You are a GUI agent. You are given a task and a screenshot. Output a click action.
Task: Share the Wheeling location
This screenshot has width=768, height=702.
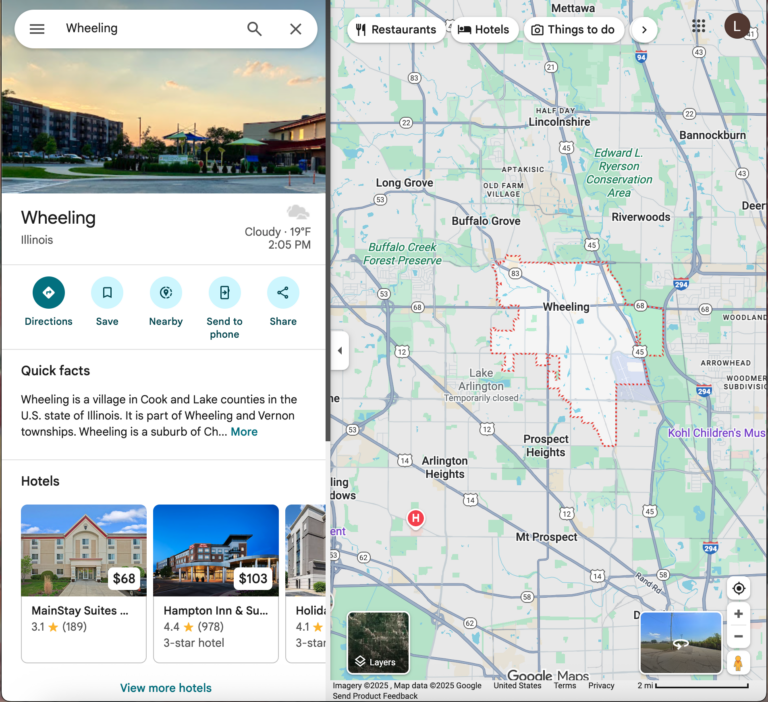pyautogui.click(x=283, y=293)
